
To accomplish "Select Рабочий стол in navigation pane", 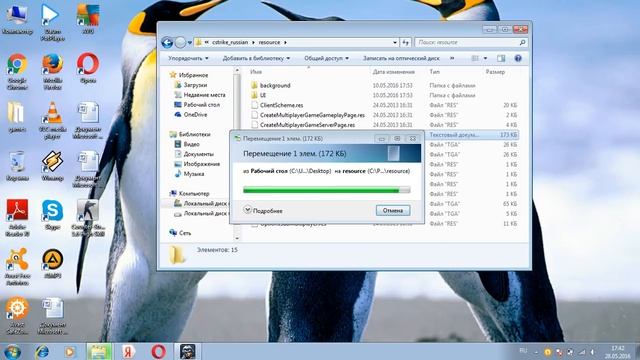I will tap(197, 104).
